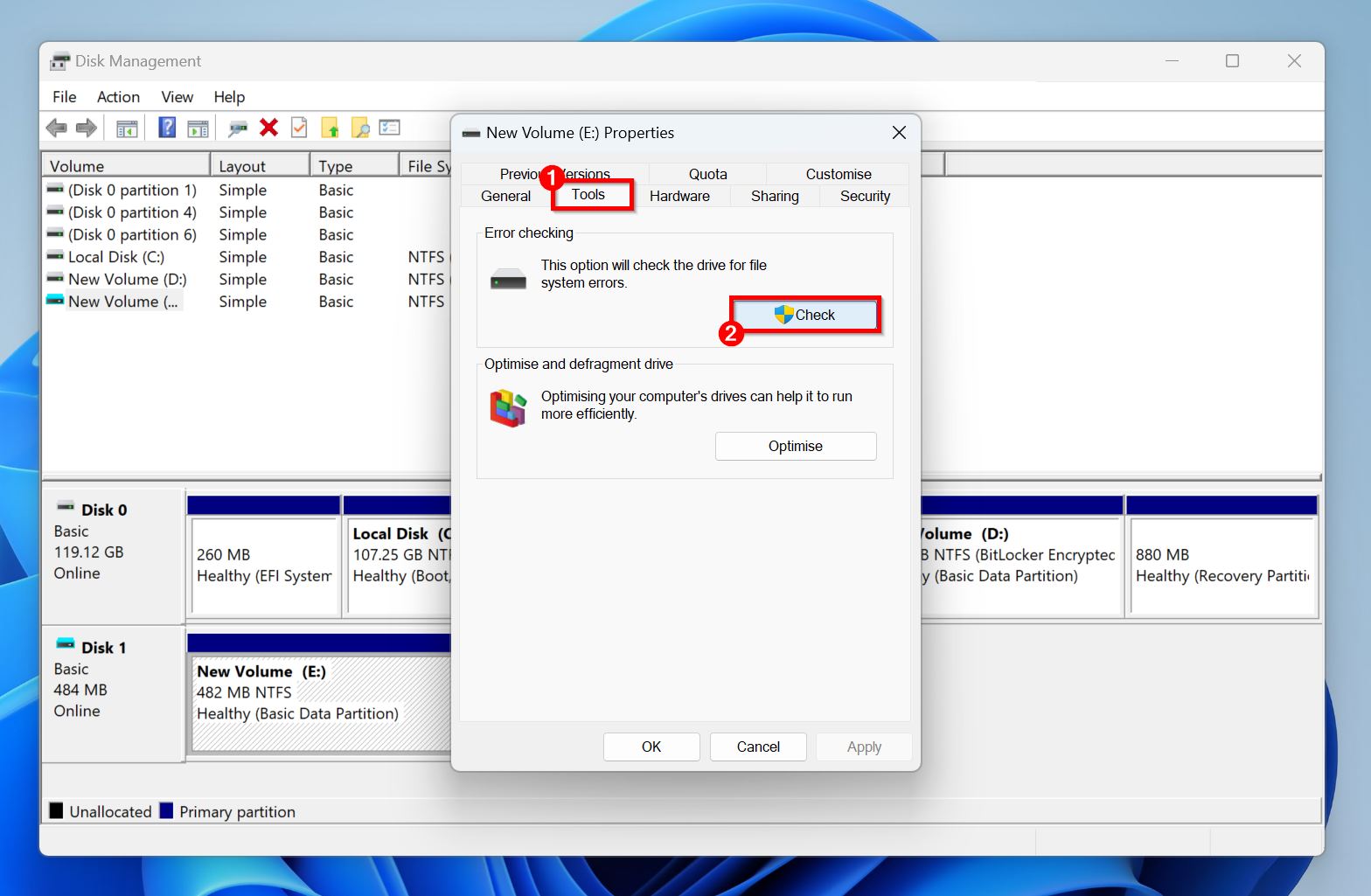Open the blue Help question-mark icon
The image size is (1371, 896).
point(167,128)
